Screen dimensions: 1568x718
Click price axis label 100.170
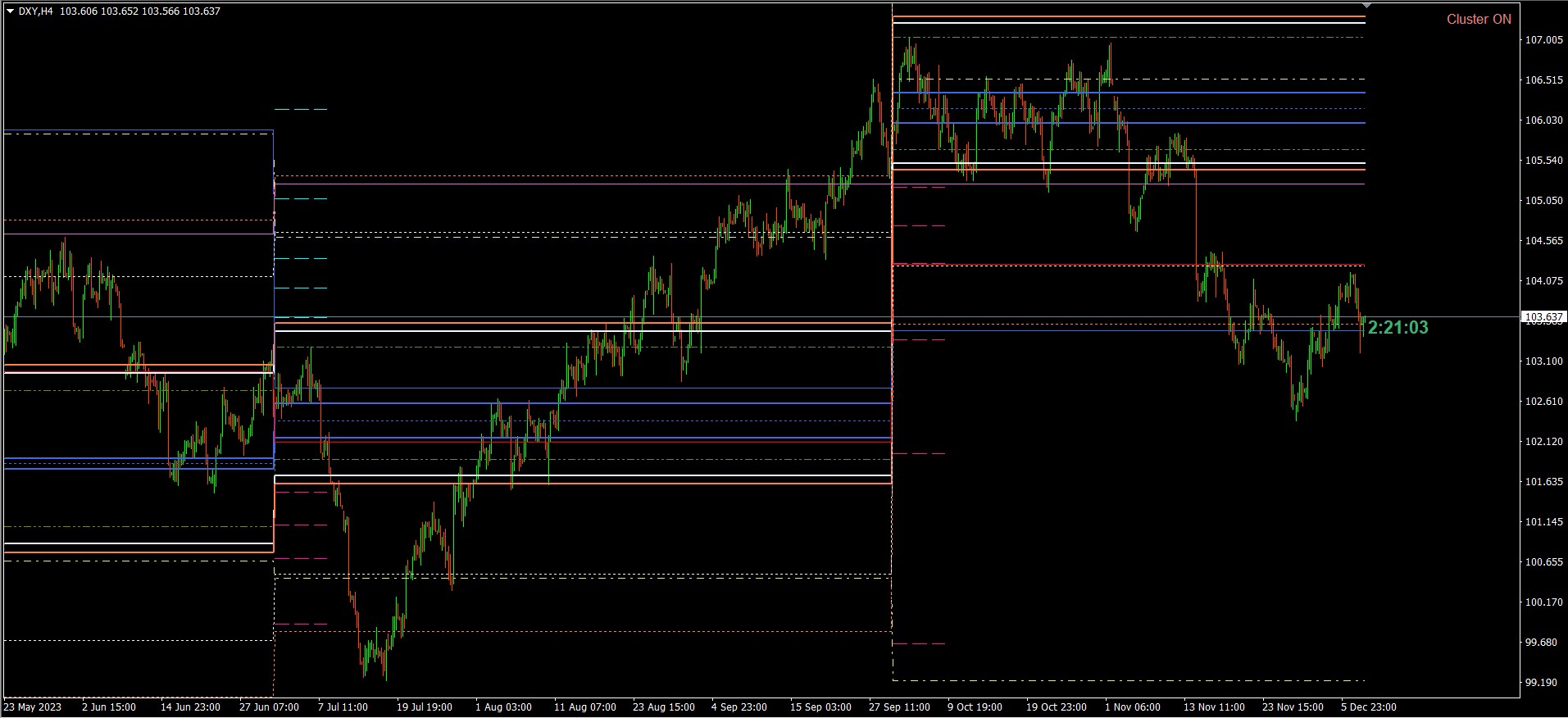[1543, 602]
